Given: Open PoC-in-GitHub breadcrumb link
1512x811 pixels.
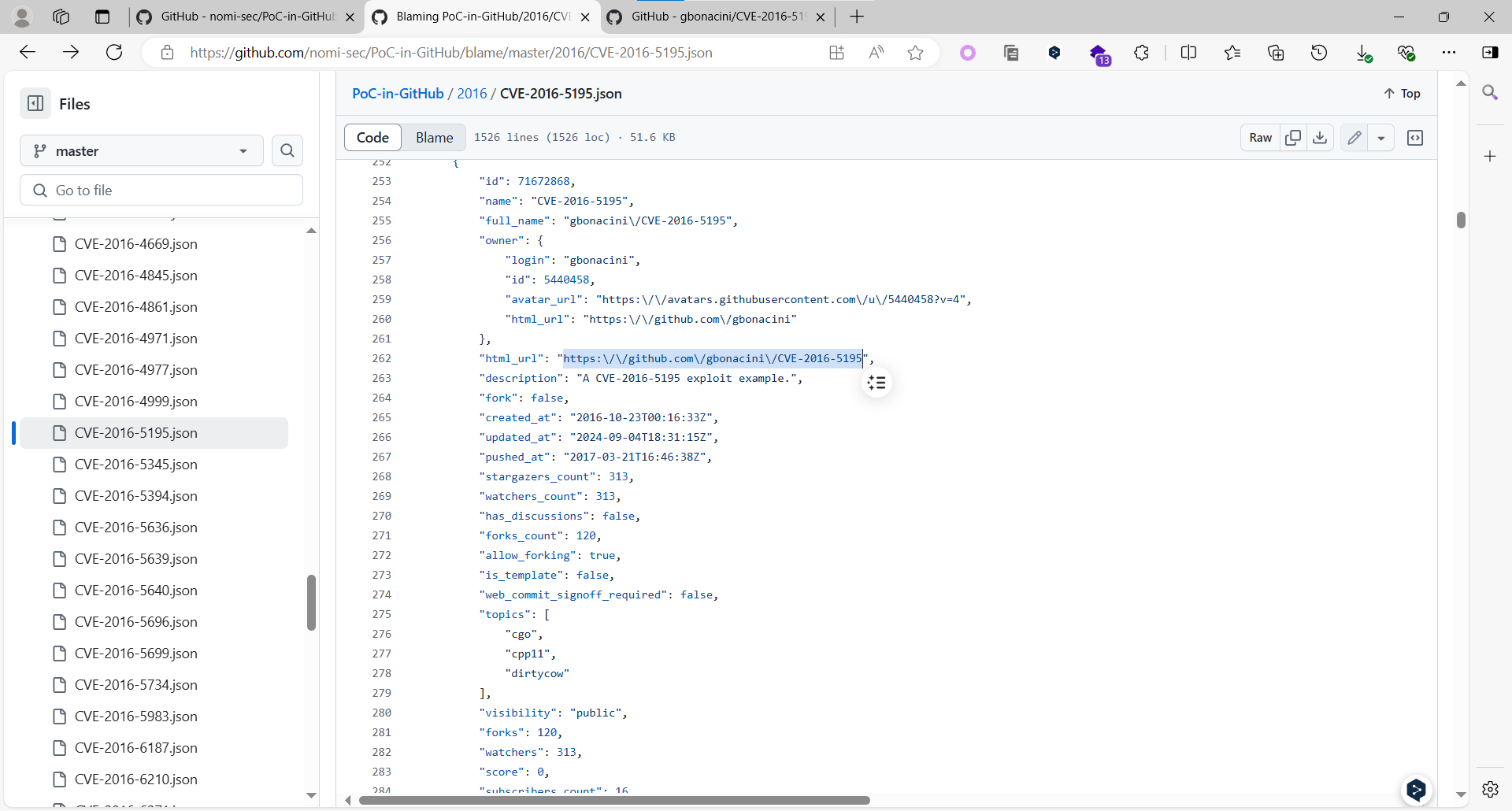Looking at the screenshot, I should tap(398, 93).
